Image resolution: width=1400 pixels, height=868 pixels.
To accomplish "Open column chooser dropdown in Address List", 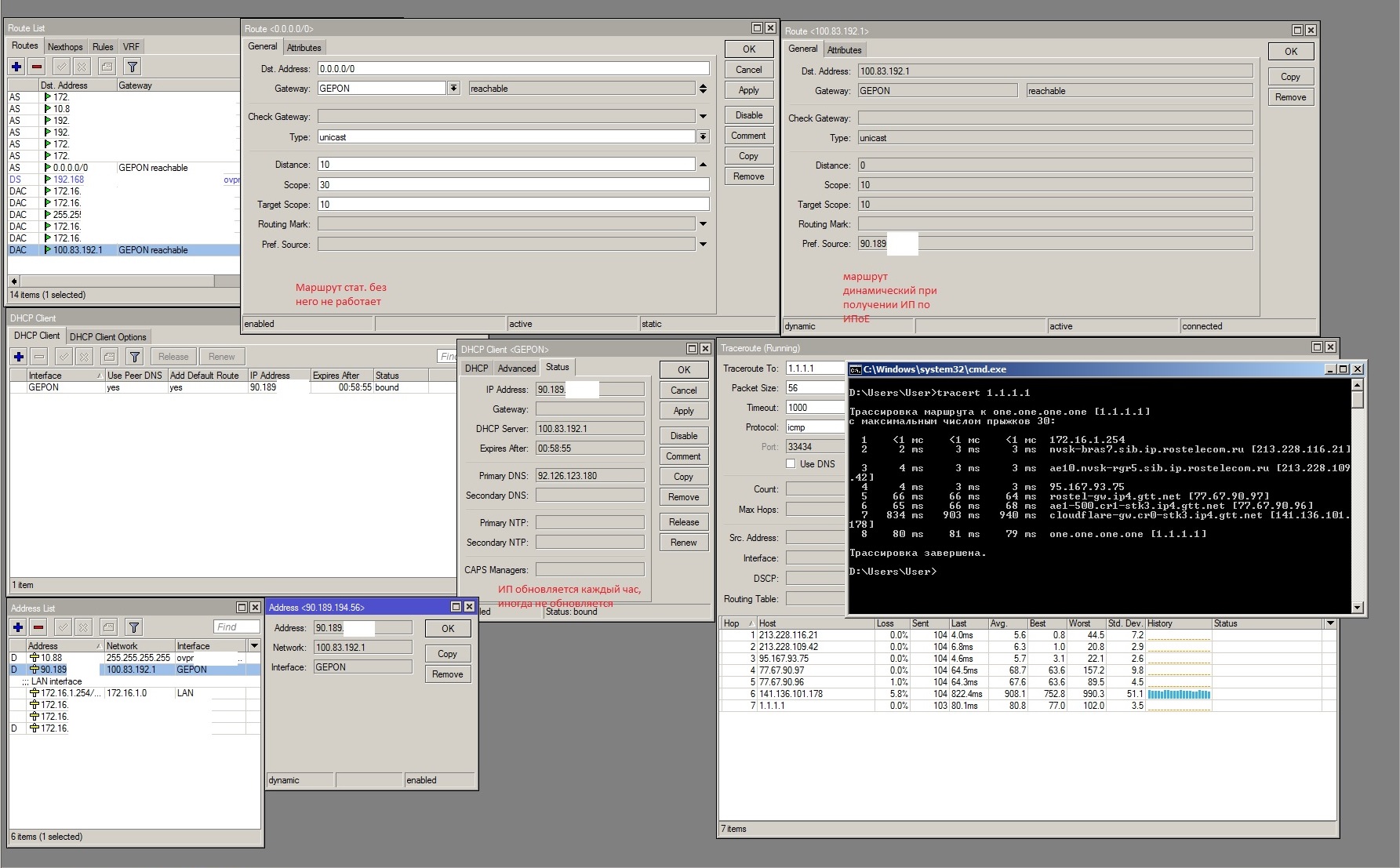I will 254,645.
